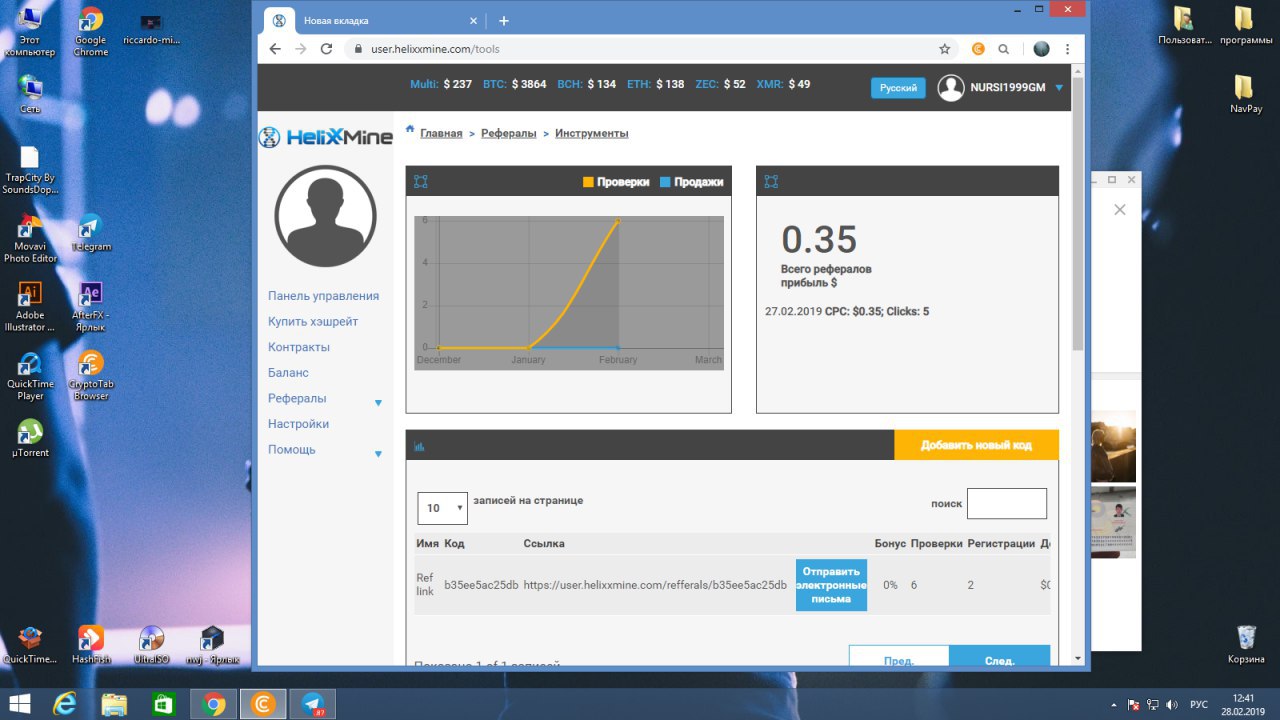Sort by 'Проверки' column header
This screenshot has height=720, width=1280.
(937, 544)
